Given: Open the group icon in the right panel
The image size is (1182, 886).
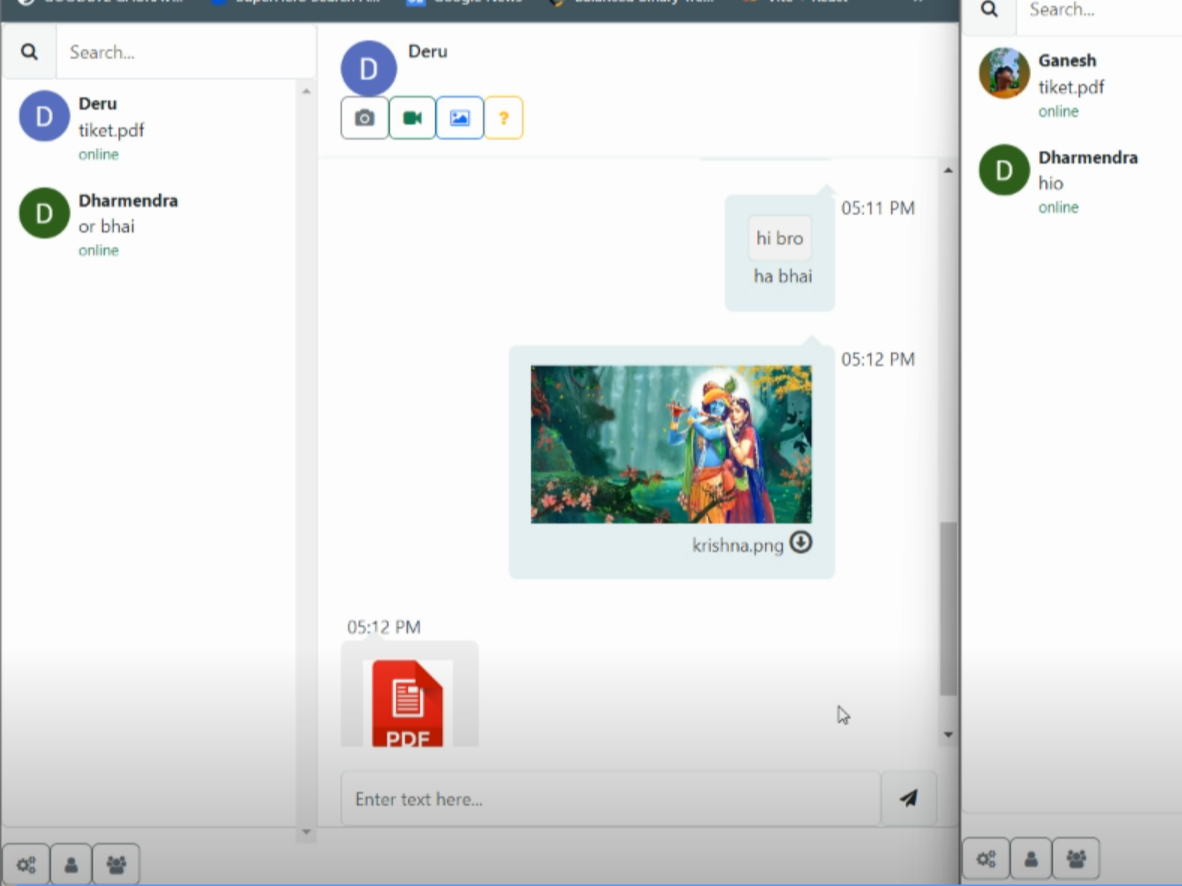Looking at the screenshot, I should tap(1075, 858).
